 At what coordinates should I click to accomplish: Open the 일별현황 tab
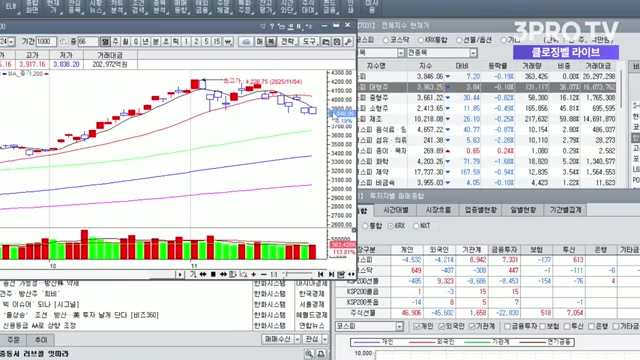(523, 210)
